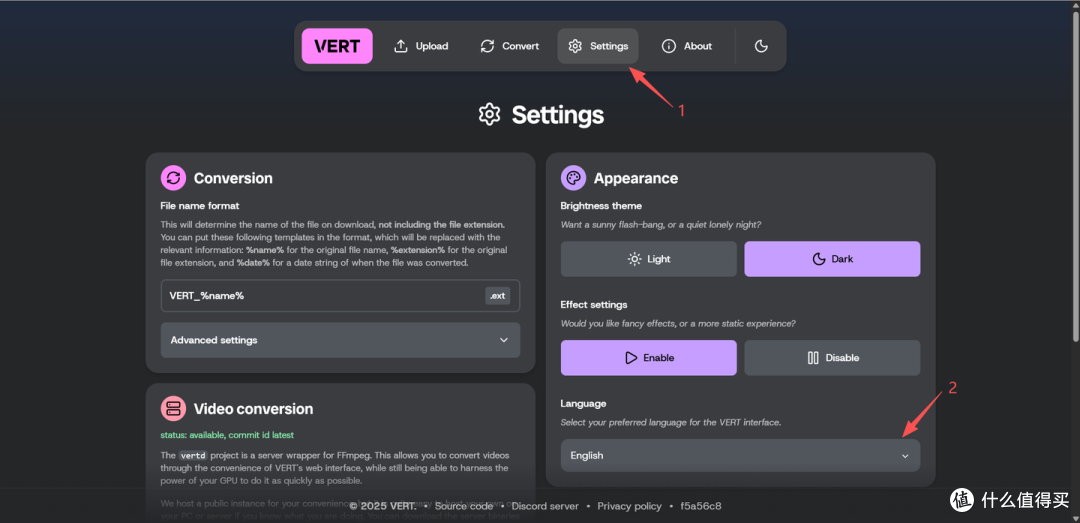Open the Upload page
The width and height of the screenshot is (1080, 523).
[420, 46]
